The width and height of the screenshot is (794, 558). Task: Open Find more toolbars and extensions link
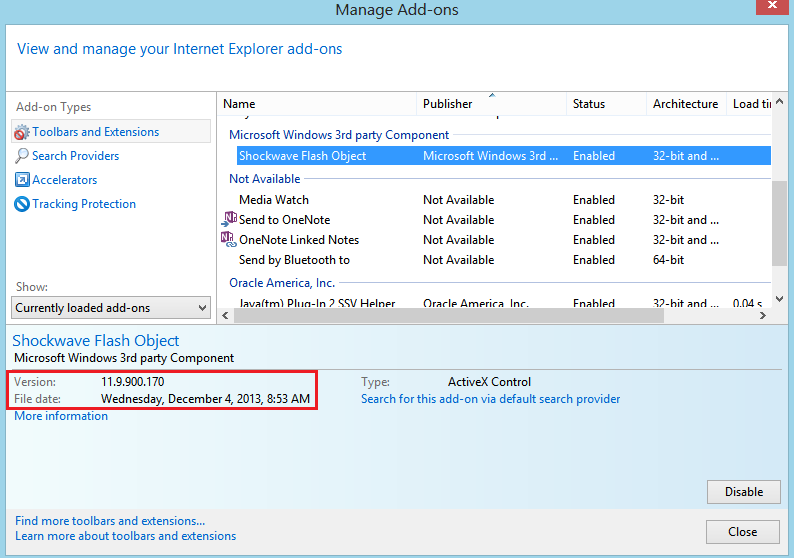(110, 521)
